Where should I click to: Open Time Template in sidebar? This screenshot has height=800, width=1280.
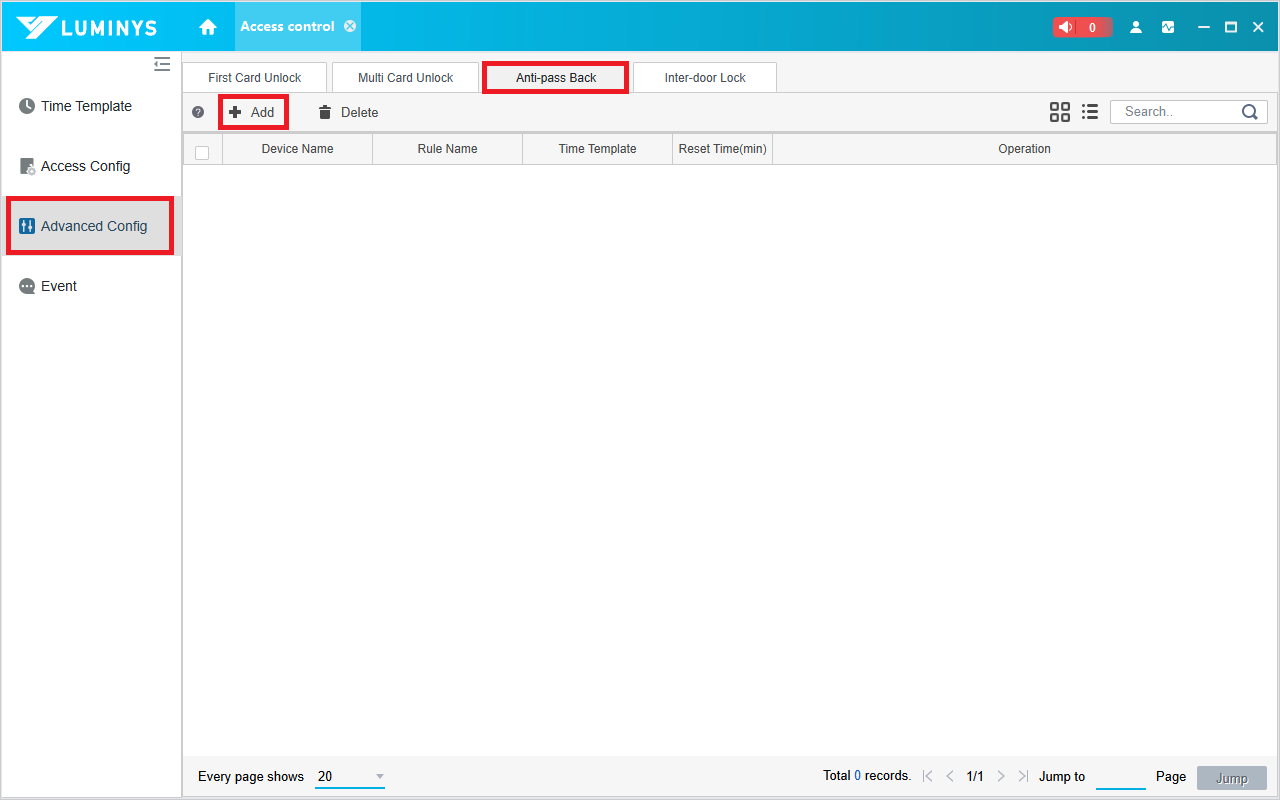[x=86, y=106]
